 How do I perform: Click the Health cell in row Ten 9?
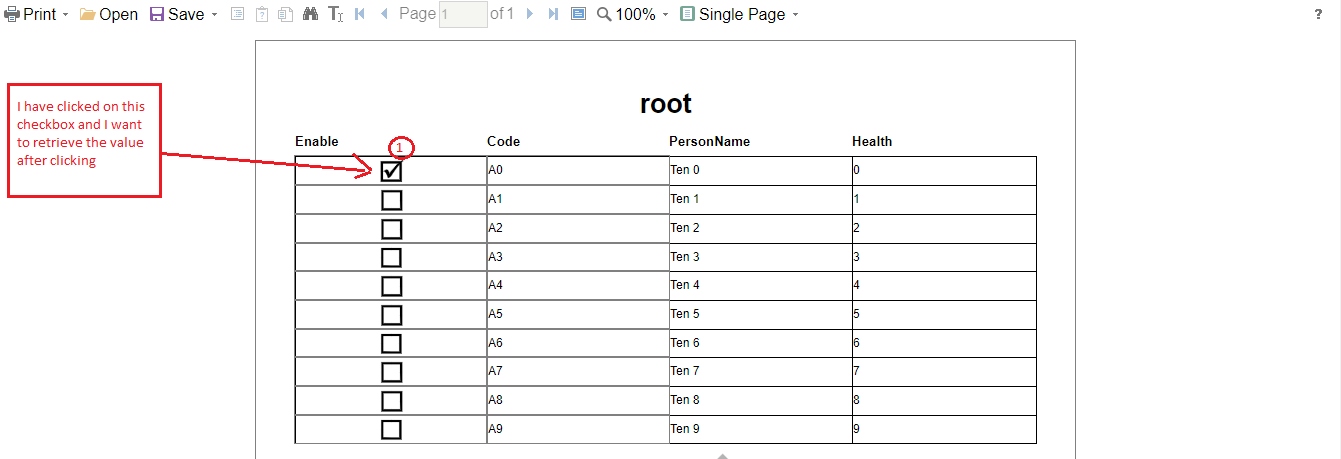point(944,429)
